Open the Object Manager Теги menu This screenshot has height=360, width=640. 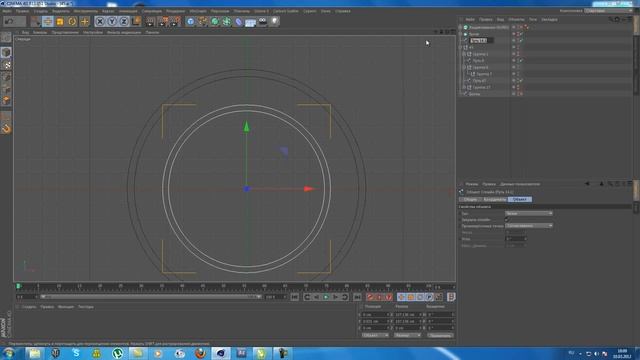click(533, 19)
